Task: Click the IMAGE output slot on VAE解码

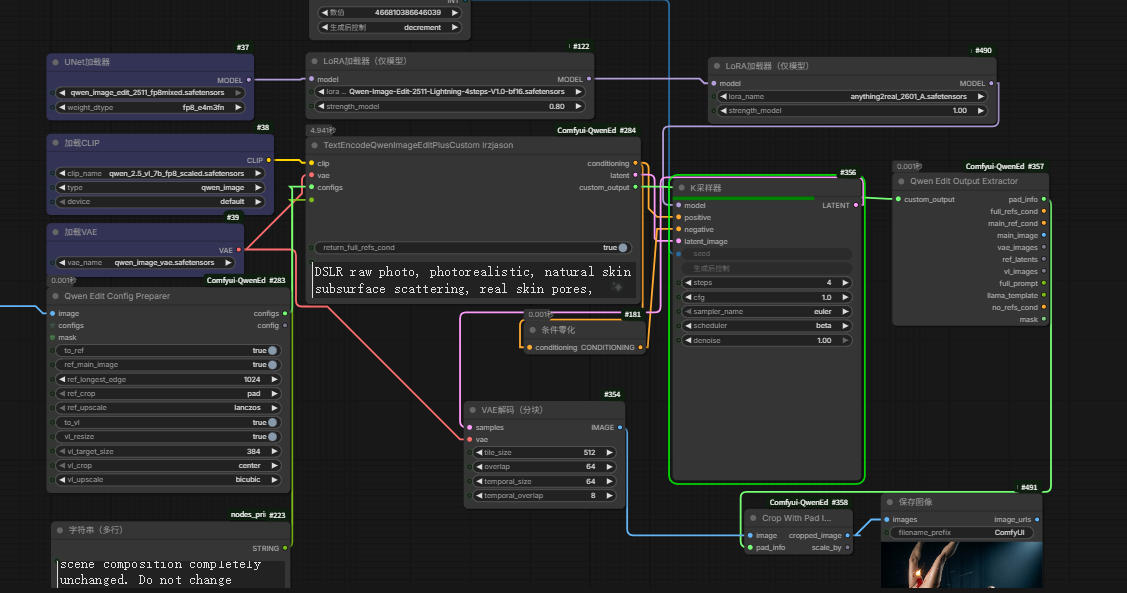Action: 620,428
